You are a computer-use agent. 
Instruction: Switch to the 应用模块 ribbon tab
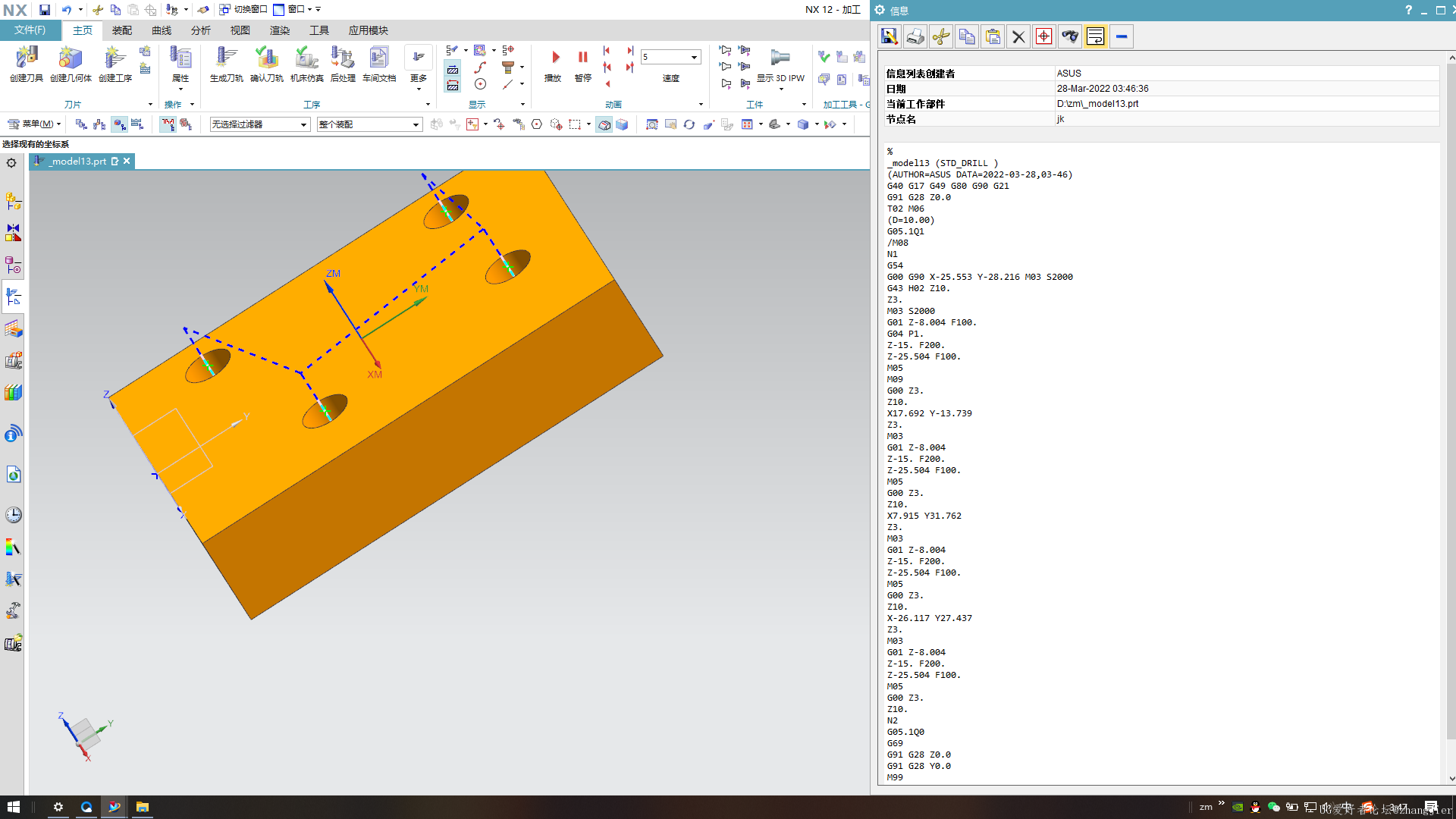pyautogui.click(x=369, y=30)
